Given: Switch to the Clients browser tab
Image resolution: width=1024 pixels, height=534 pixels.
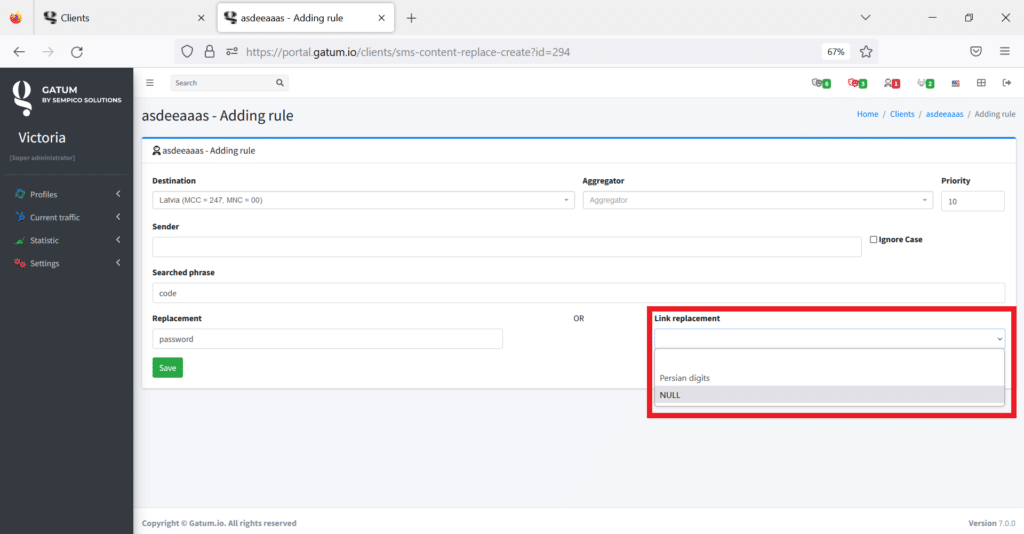Looking at the screenshot, I should pos(124,18).
